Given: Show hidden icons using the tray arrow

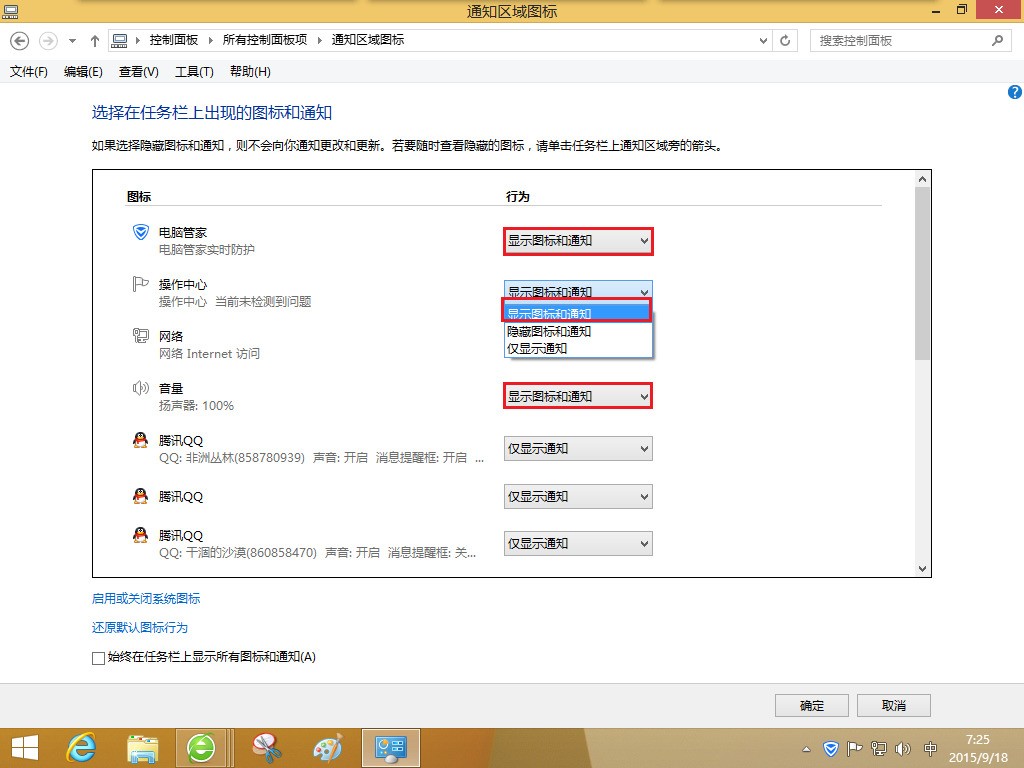Looking at the screenshot, I should pos(807,749).
